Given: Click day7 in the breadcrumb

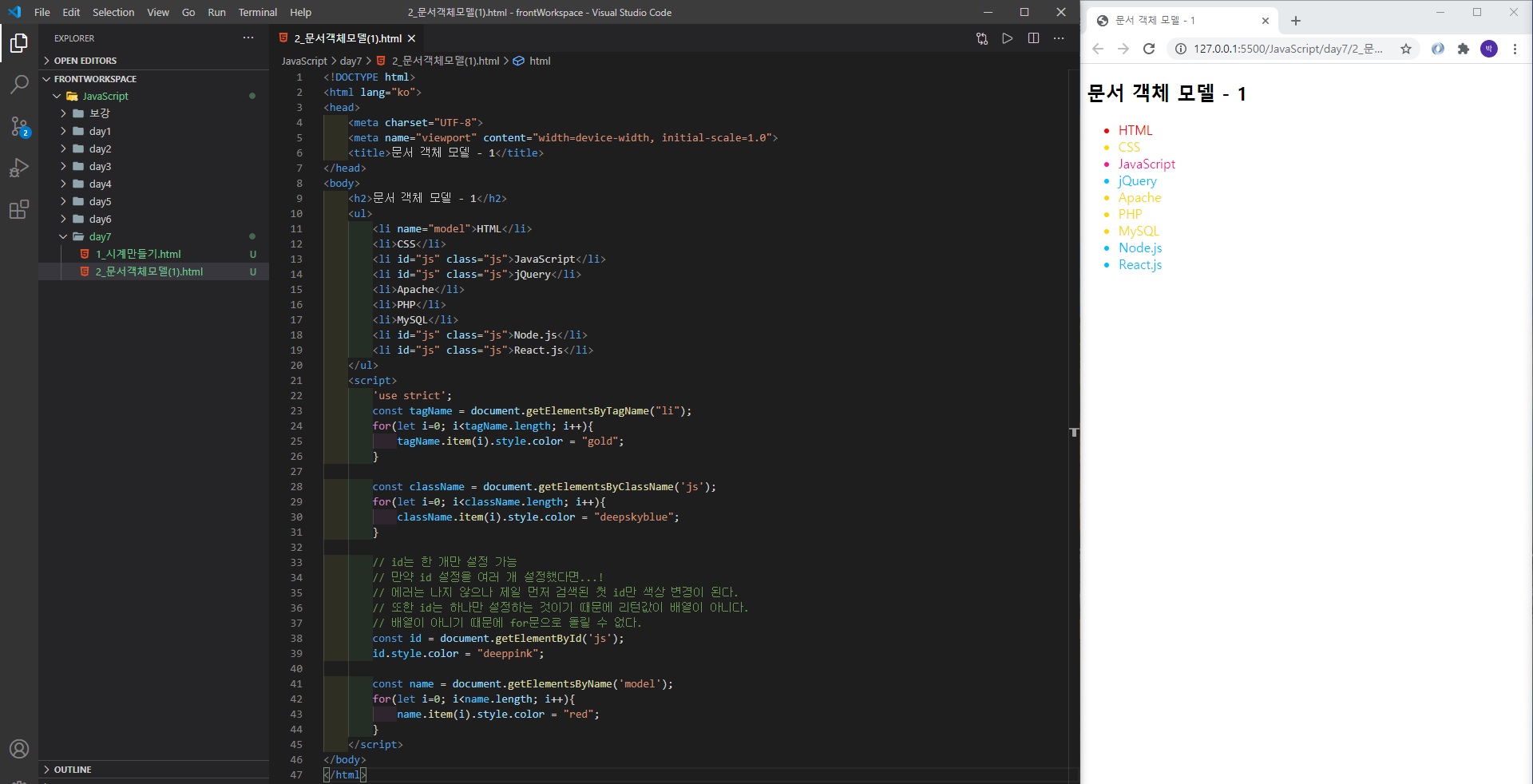Looking at the screenshot, I should point(351,61).
